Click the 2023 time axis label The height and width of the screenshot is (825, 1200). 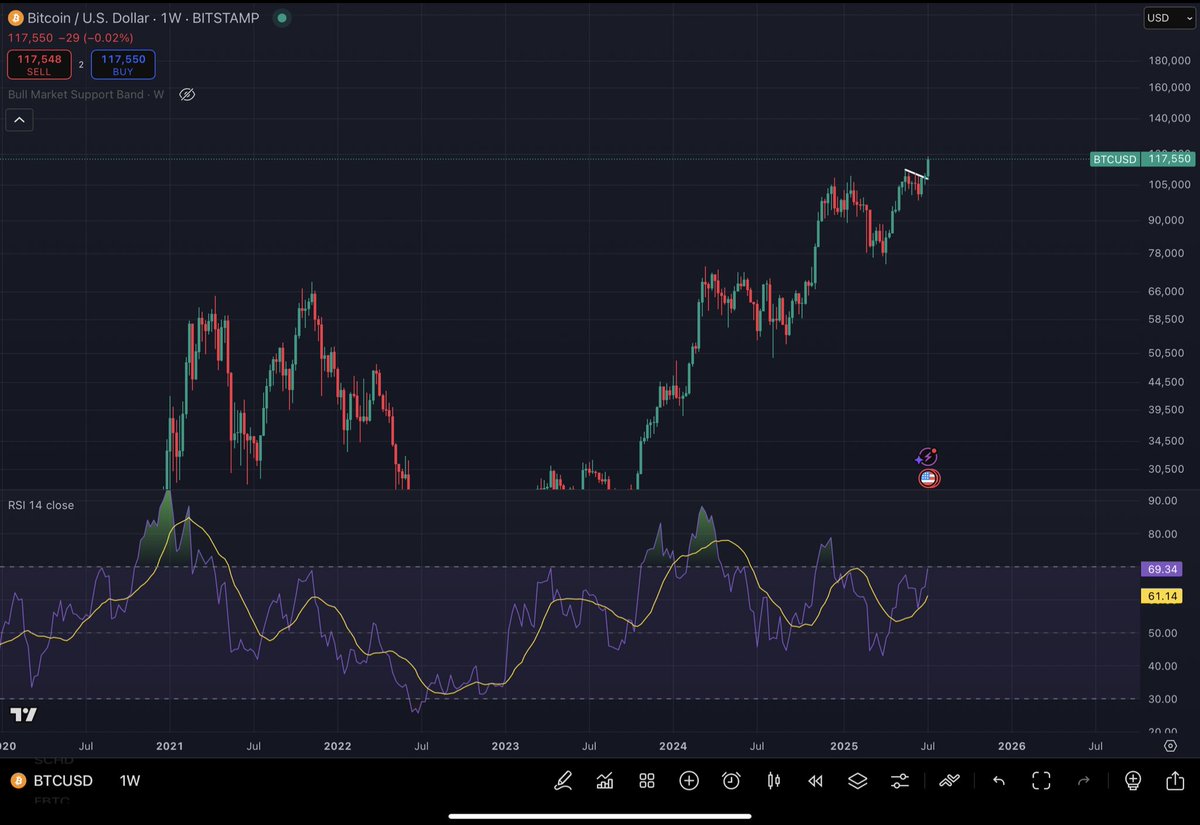point(506,746)
